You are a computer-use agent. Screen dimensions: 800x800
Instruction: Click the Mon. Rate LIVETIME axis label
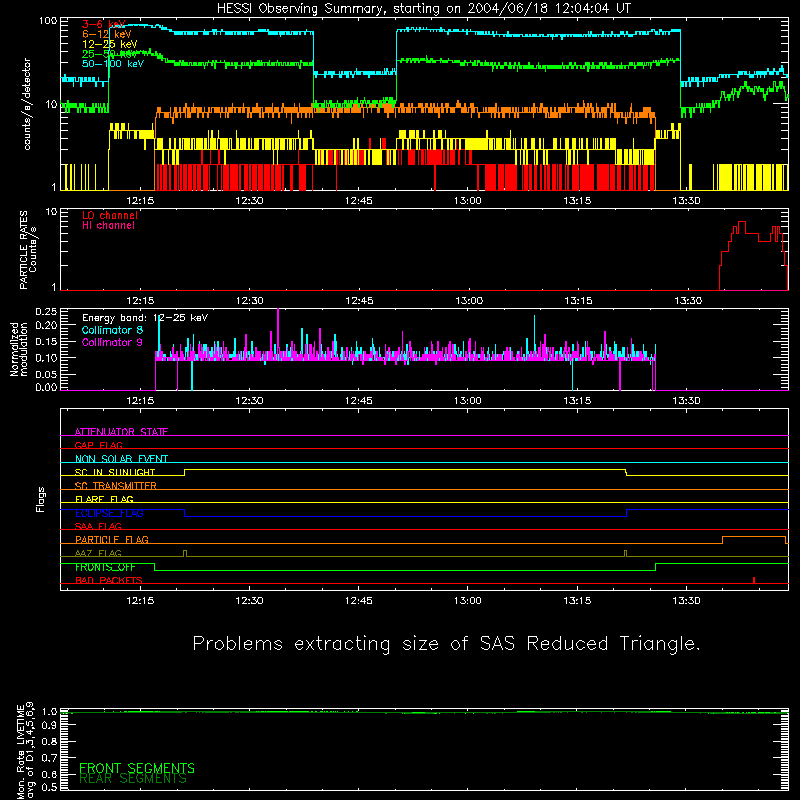pos(25,750)
